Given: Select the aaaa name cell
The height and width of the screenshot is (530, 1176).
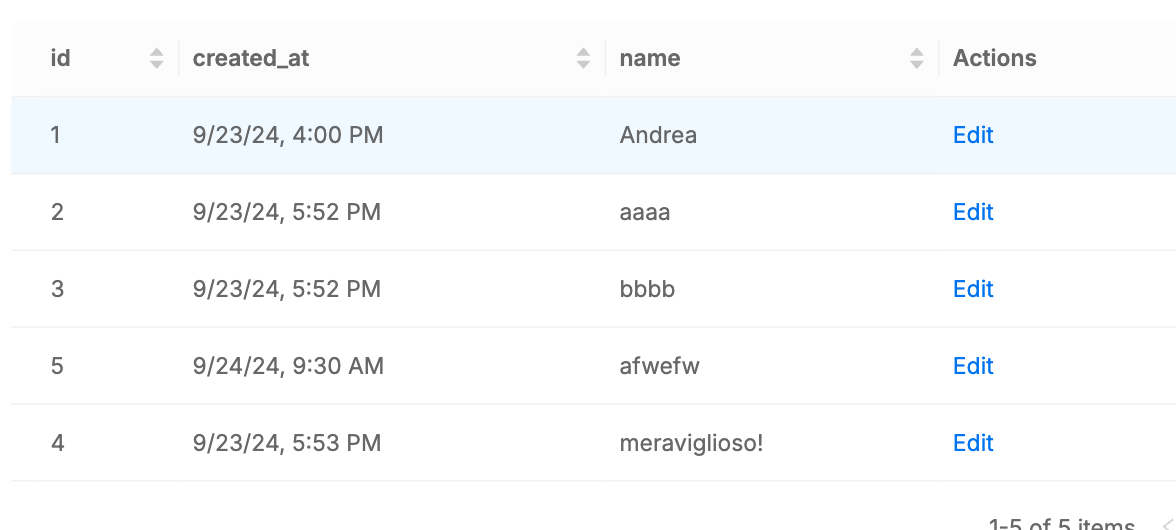Looking at the screenshot, I should (645, 212).
